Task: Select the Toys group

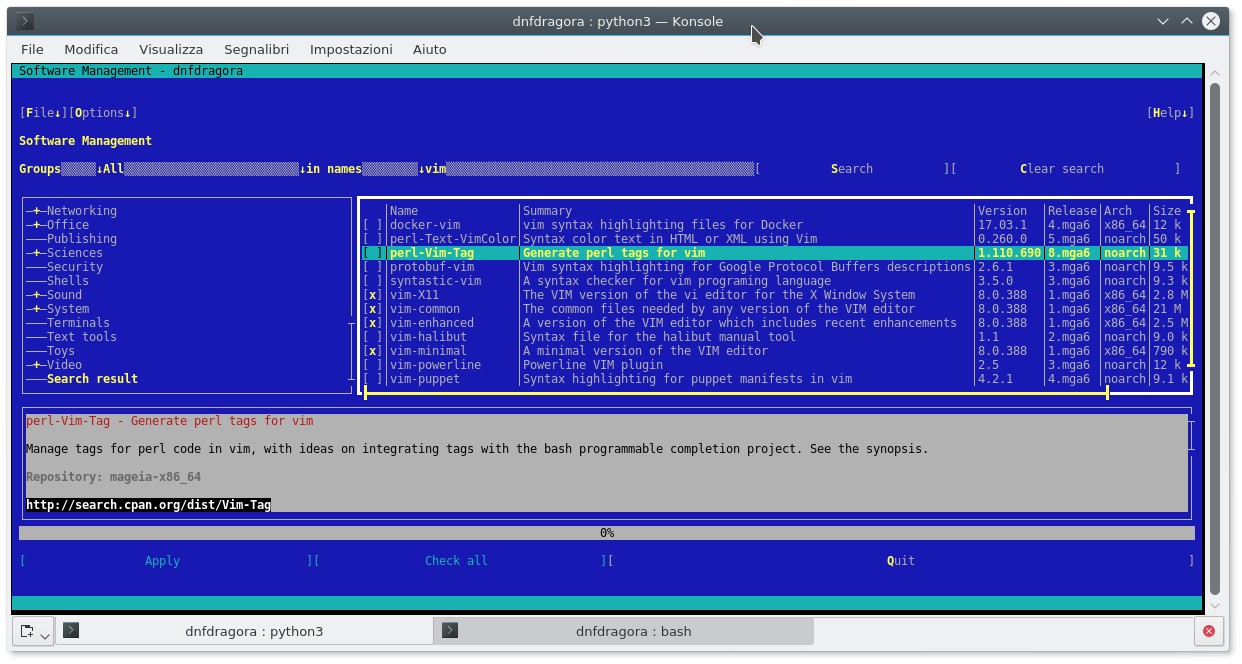Action: [61, 351]
